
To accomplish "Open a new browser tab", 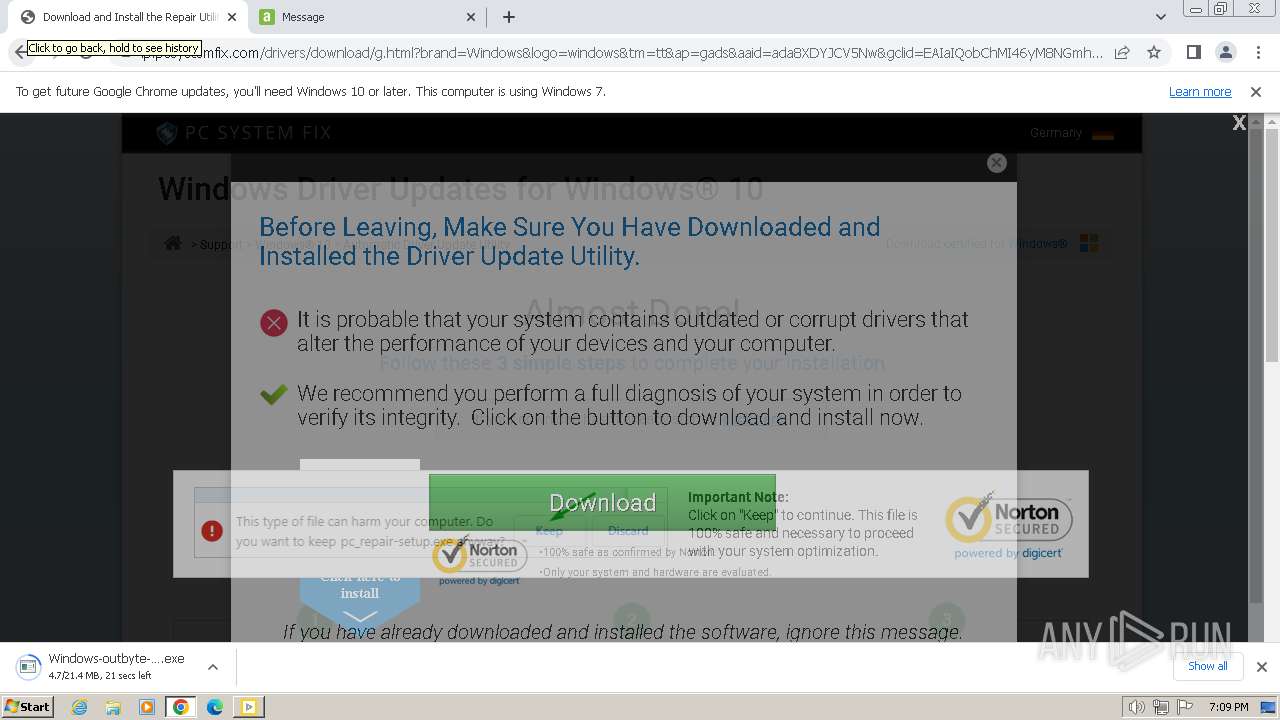I will click(509, 17).
